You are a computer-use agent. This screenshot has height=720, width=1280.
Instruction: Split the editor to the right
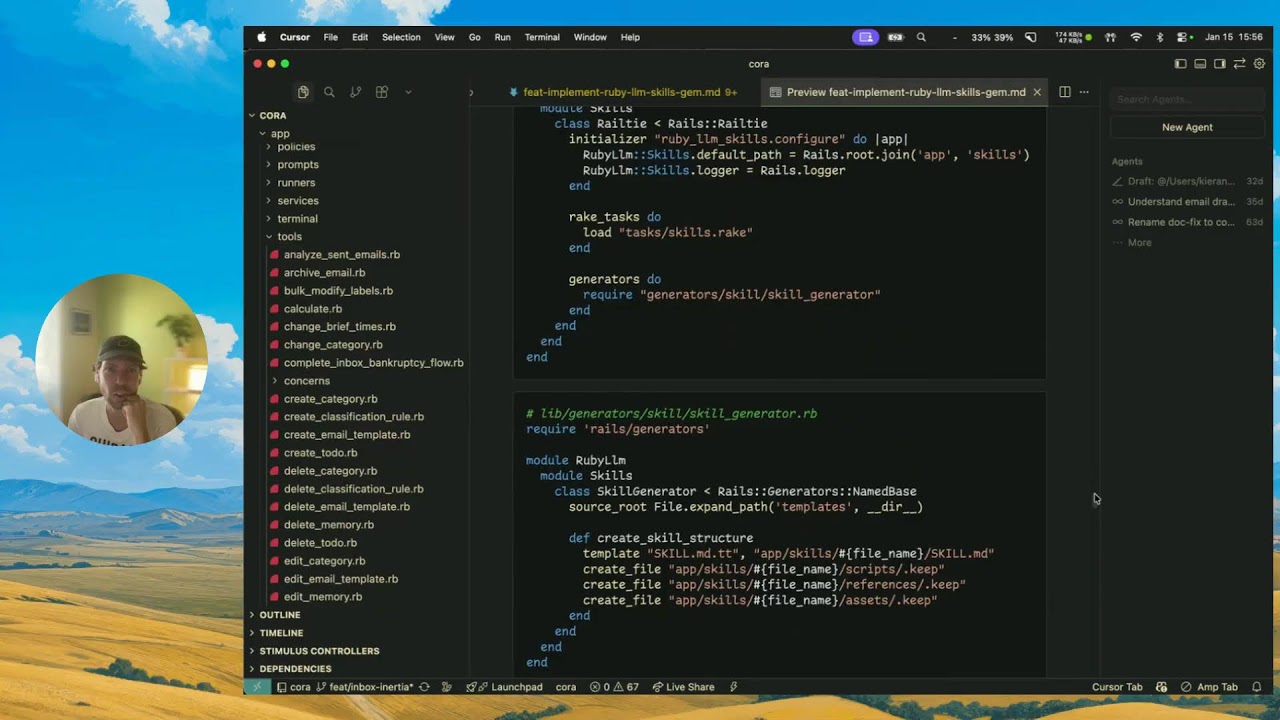[x=1065, y=92]
